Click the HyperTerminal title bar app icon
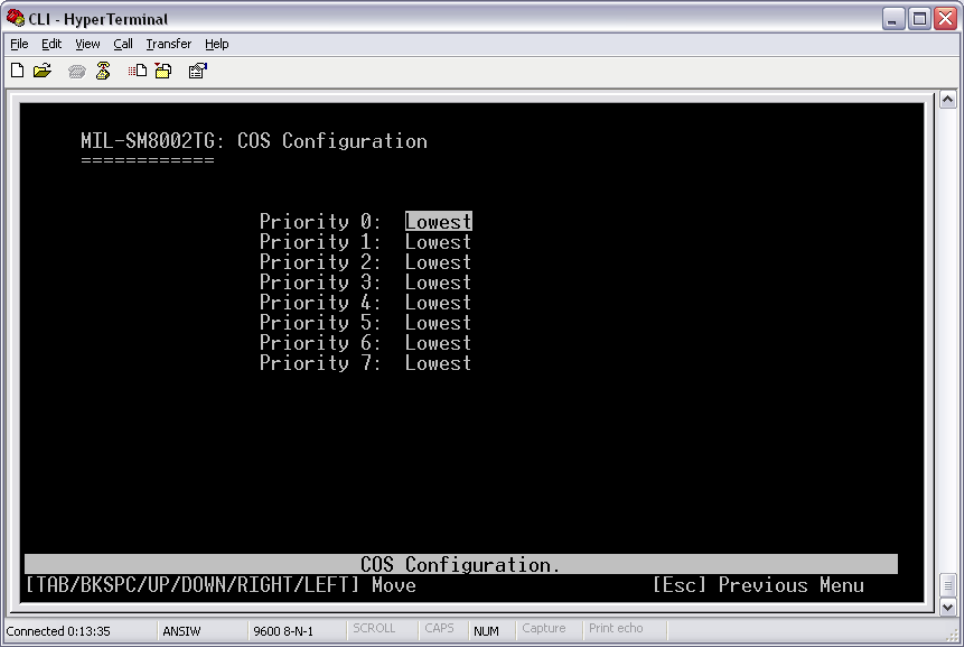The image size is (964, 647). coord(15,18)
